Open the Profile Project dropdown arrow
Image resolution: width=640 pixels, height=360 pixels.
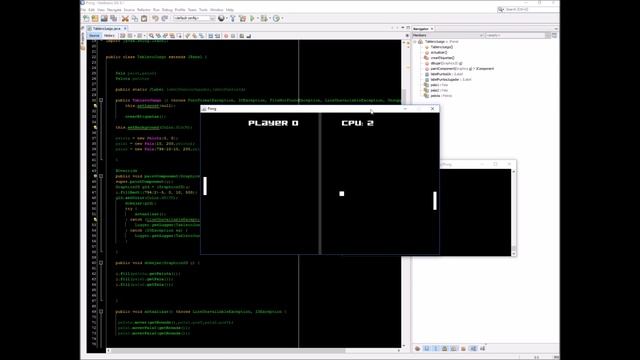click(x=282, y=18)
